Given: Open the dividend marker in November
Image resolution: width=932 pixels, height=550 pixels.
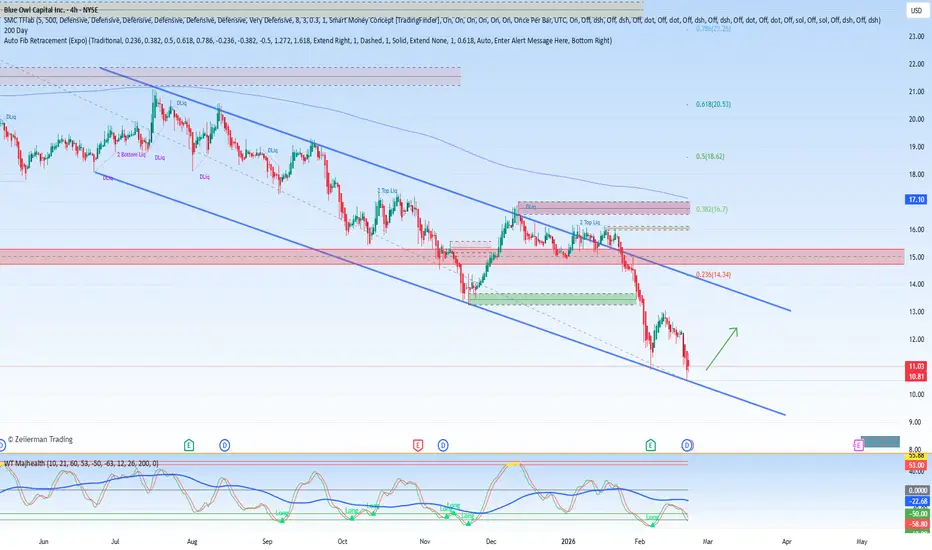Looking at the screenshot, I should point(443,445).
